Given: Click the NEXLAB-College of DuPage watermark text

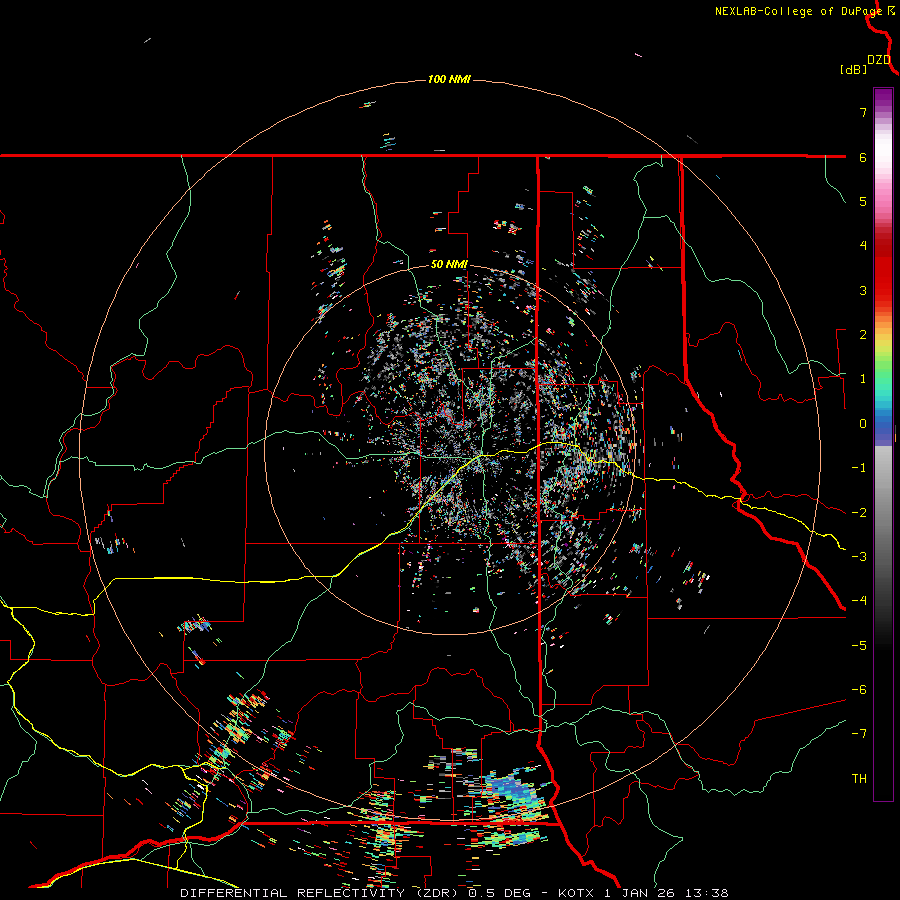Looking at the screenshot, I should [798, 11].
